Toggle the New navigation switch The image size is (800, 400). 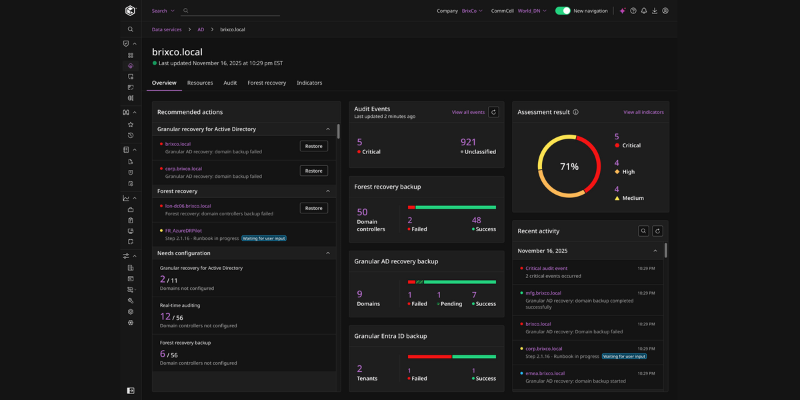click(563, 11)
